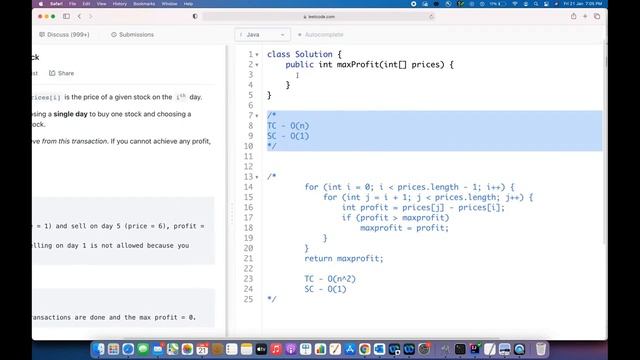Toggle the Autocomplete option
Screen dimensions: 640x360
[320, 35]
